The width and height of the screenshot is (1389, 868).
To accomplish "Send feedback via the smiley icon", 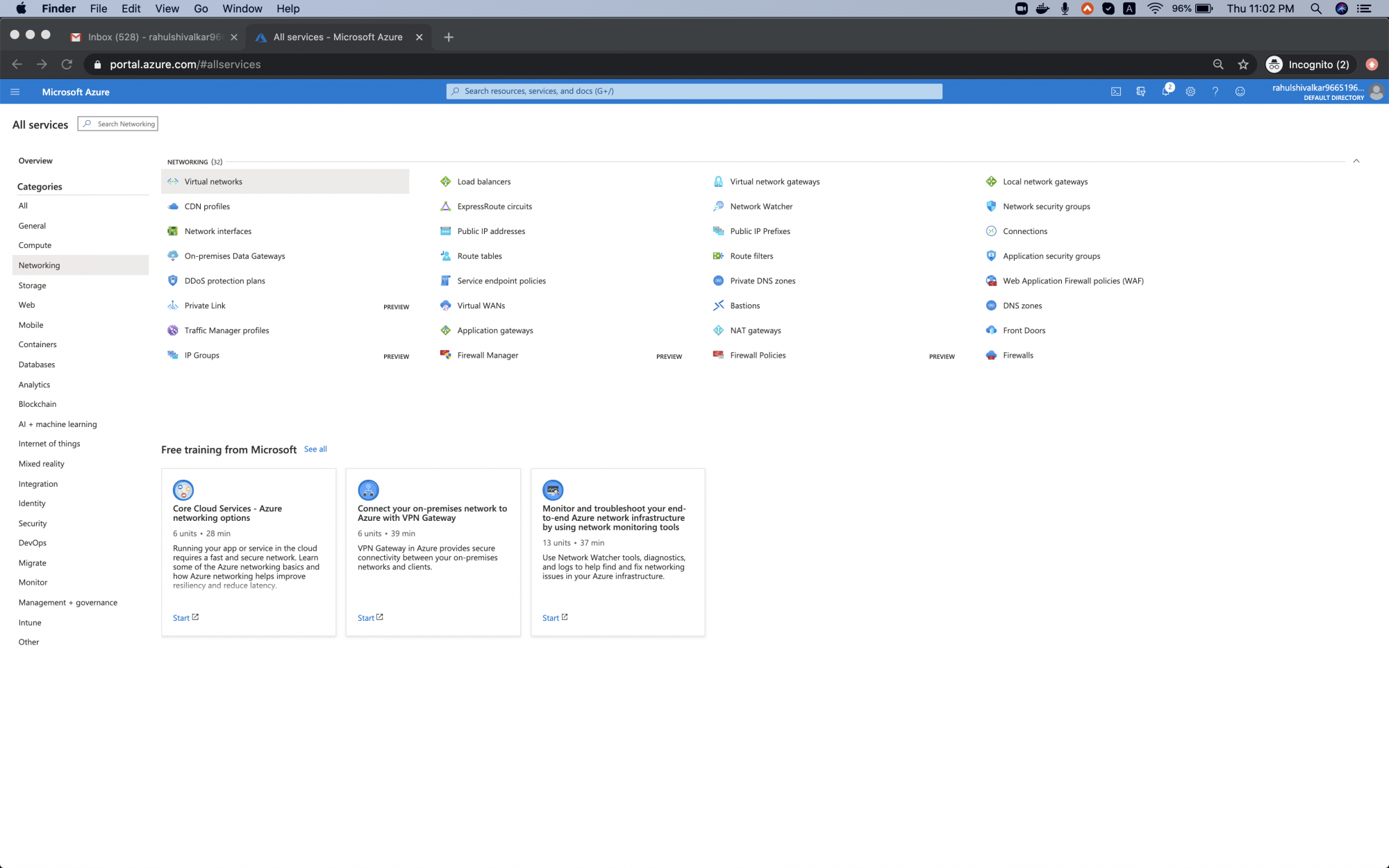I will pyautogui.click(x=1240, y=91).
